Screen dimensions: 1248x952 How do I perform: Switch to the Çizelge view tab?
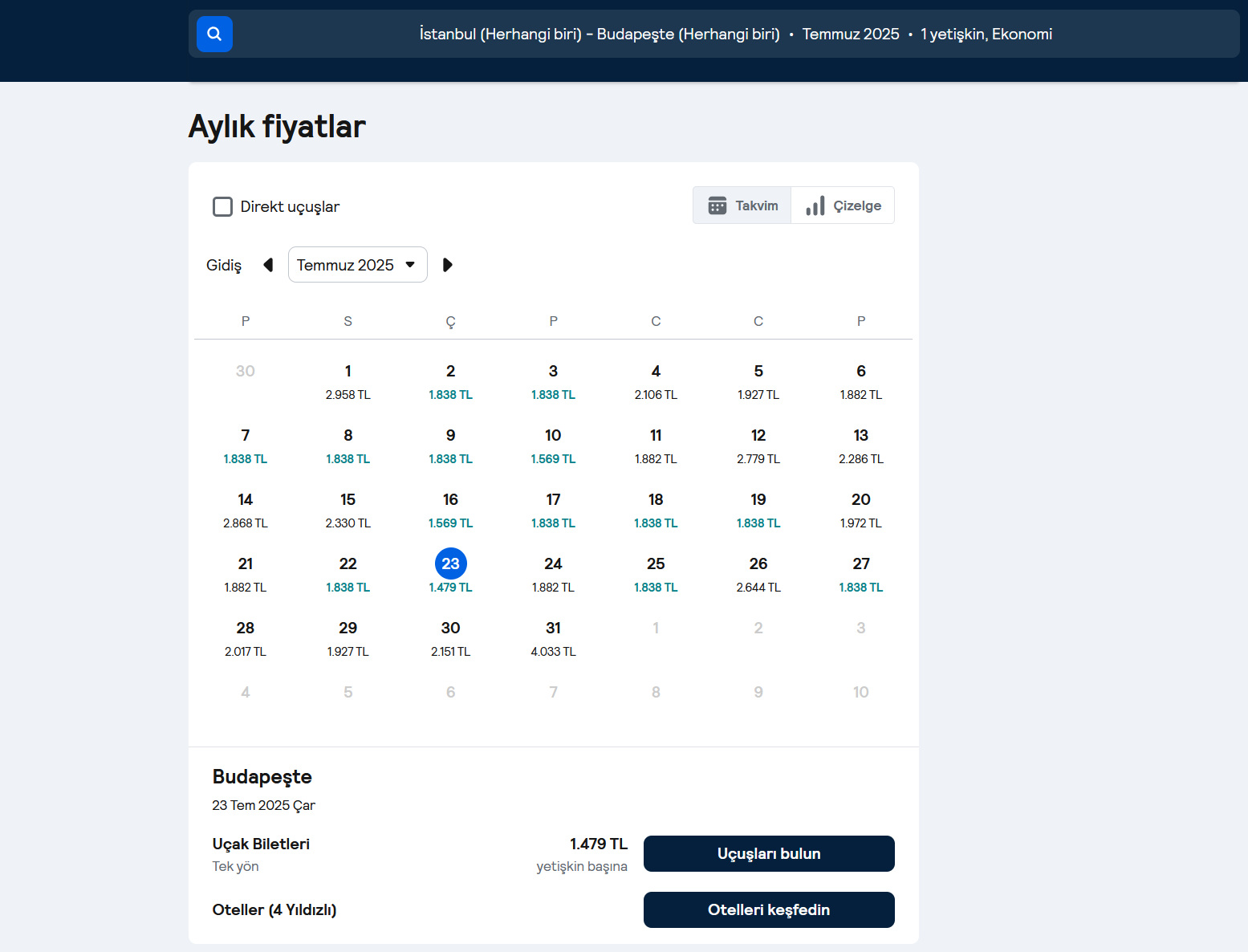843,205
